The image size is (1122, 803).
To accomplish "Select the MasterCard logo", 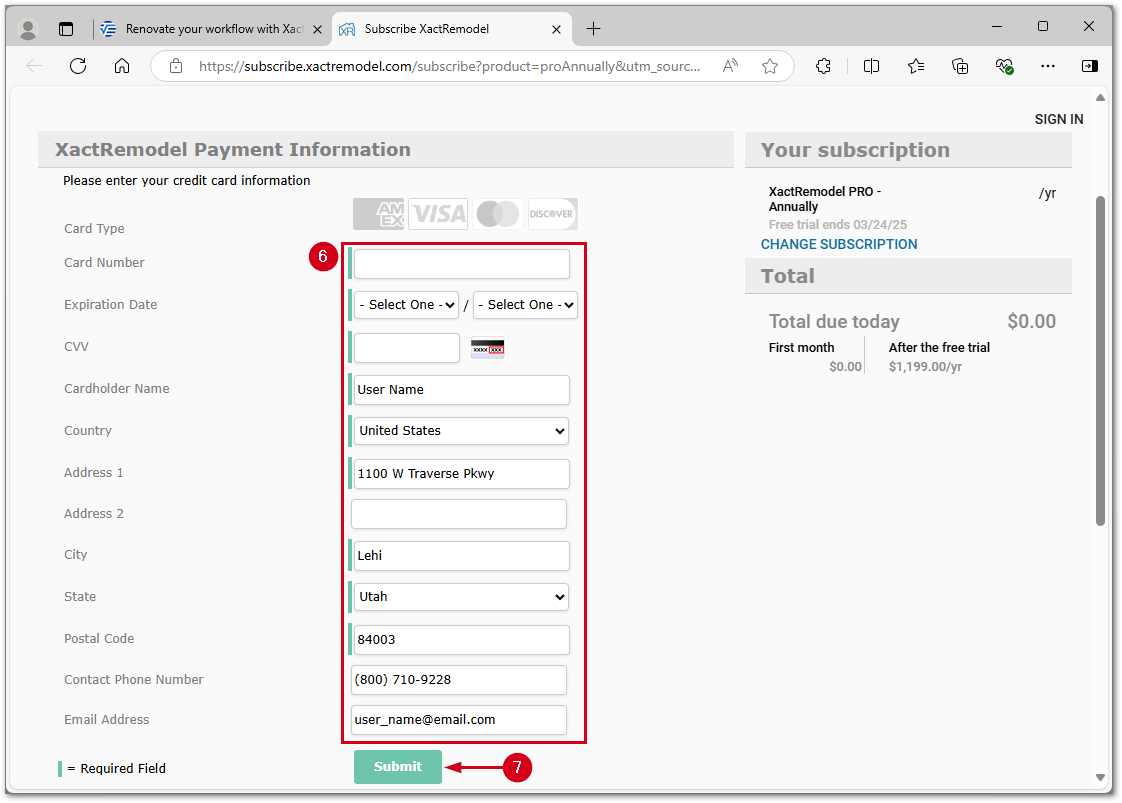I will pyautogui.click(x=498, y=214).
